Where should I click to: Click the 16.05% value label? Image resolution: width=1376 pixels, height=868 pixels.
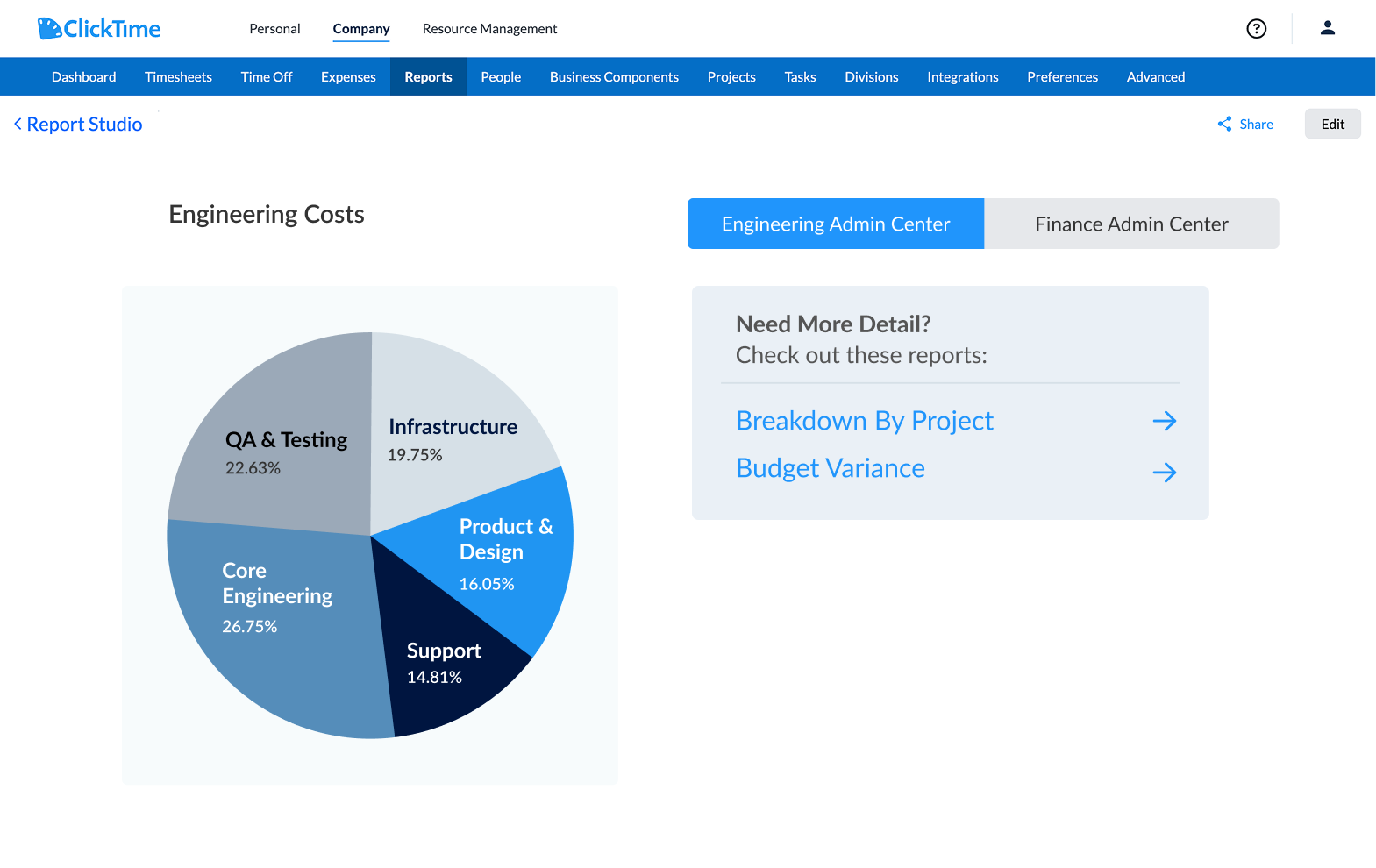[487, 584]
